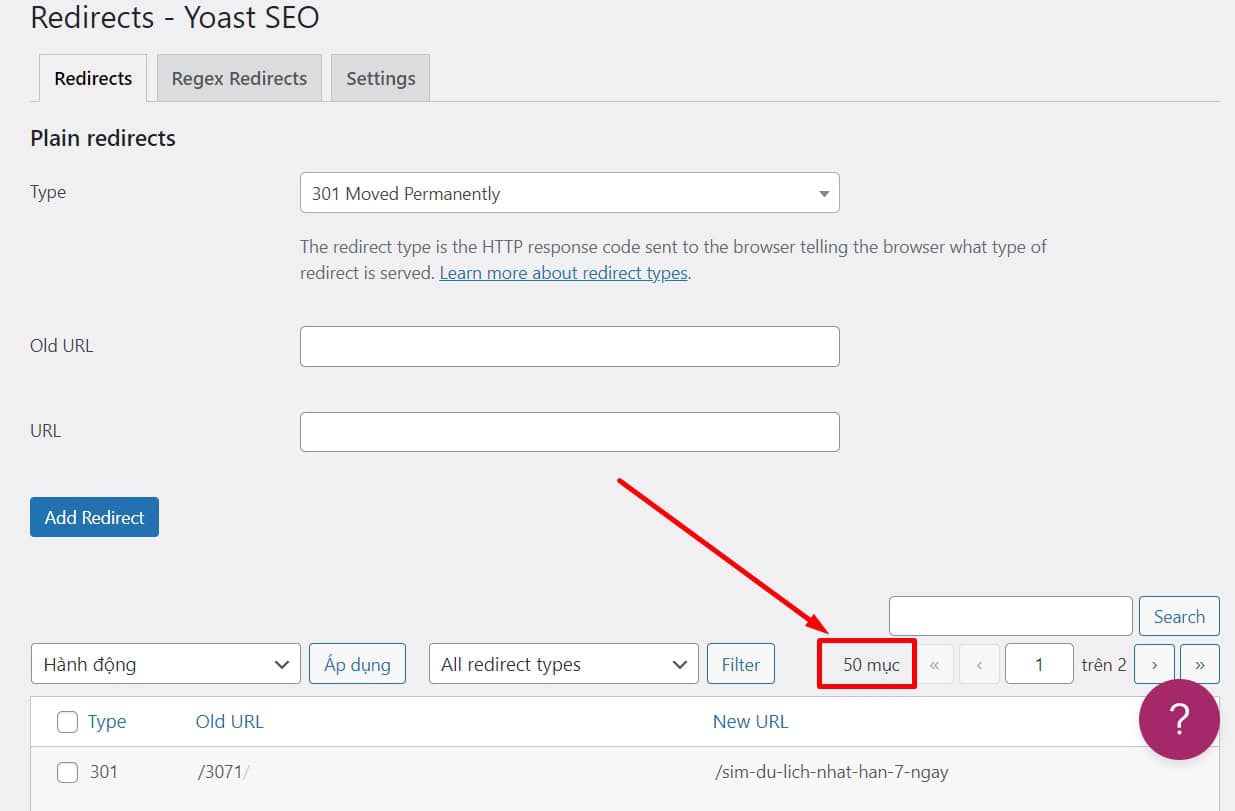
Task: Tick the select-all checkbox in table header
Action: (x=67, y=722)
